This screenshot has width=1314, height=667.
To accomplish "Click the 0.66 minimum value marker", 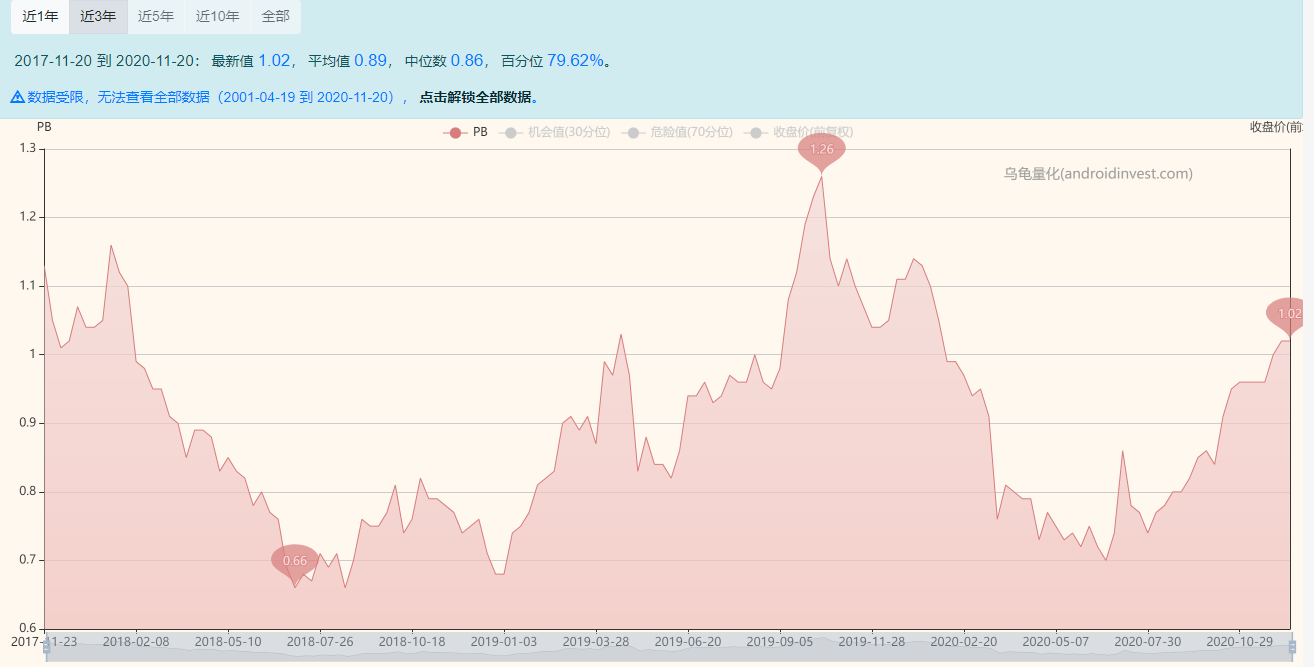I will click(x=295, y=560).
